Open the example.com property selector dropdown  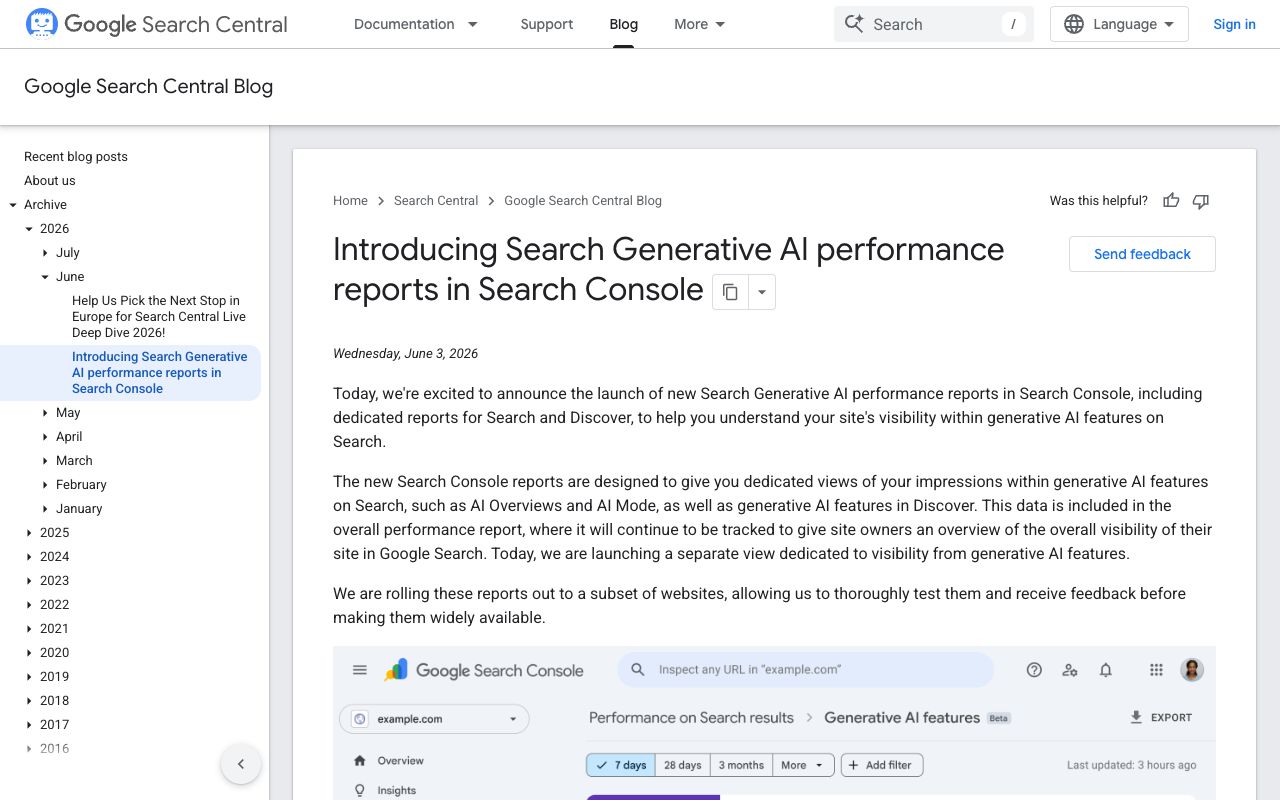435,719
